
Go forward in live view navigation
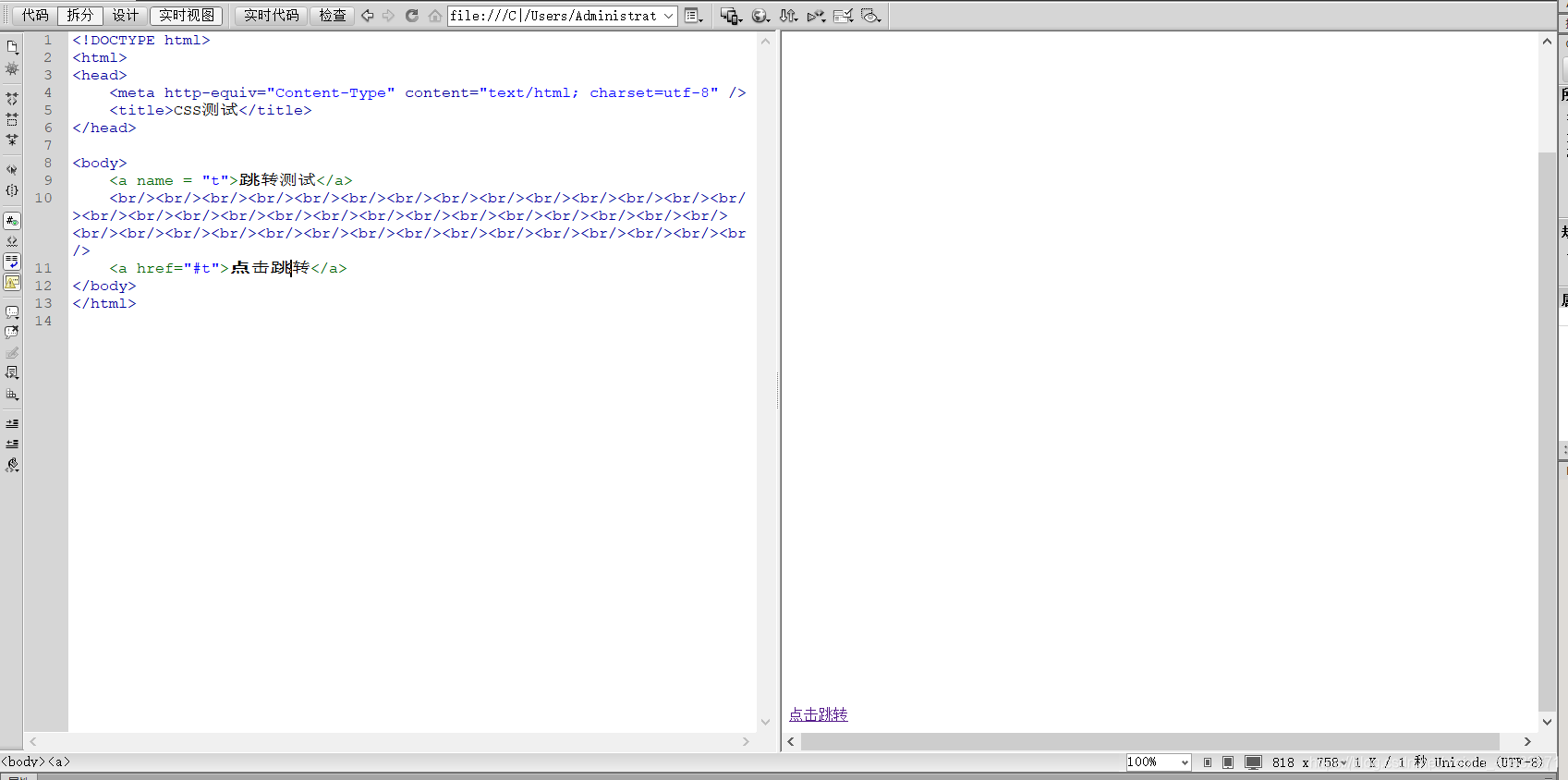(389, 16)
